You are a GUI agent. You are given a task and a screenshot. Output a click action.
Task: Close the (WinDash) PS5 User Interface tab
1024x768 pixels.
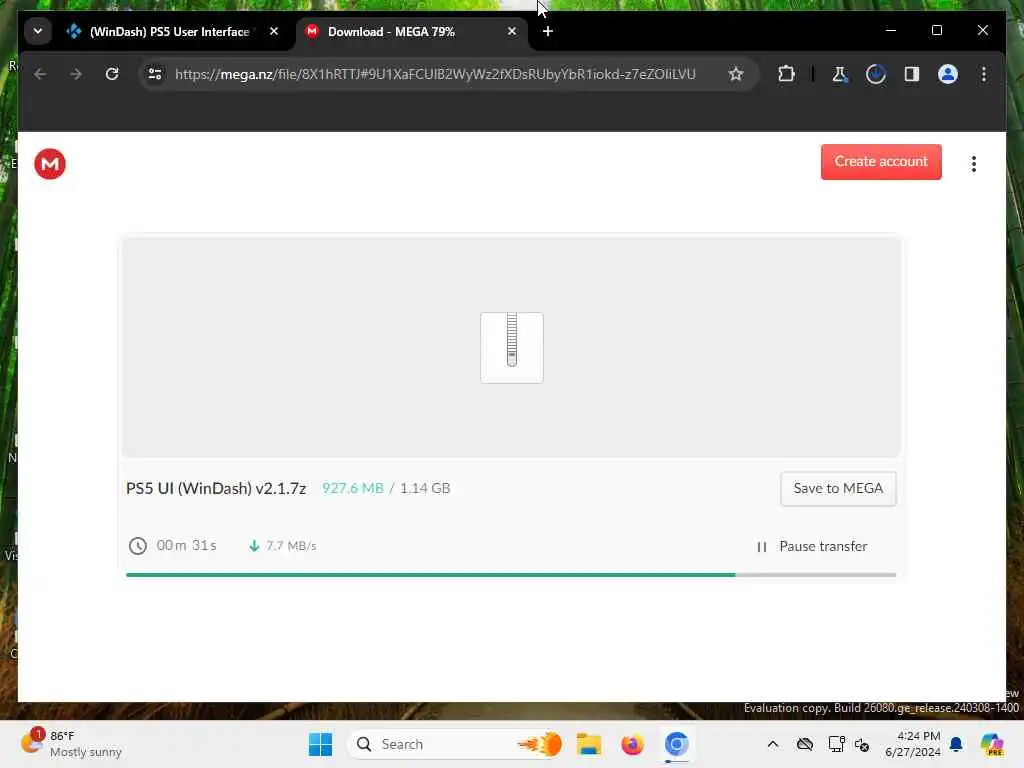coord(274,31)
